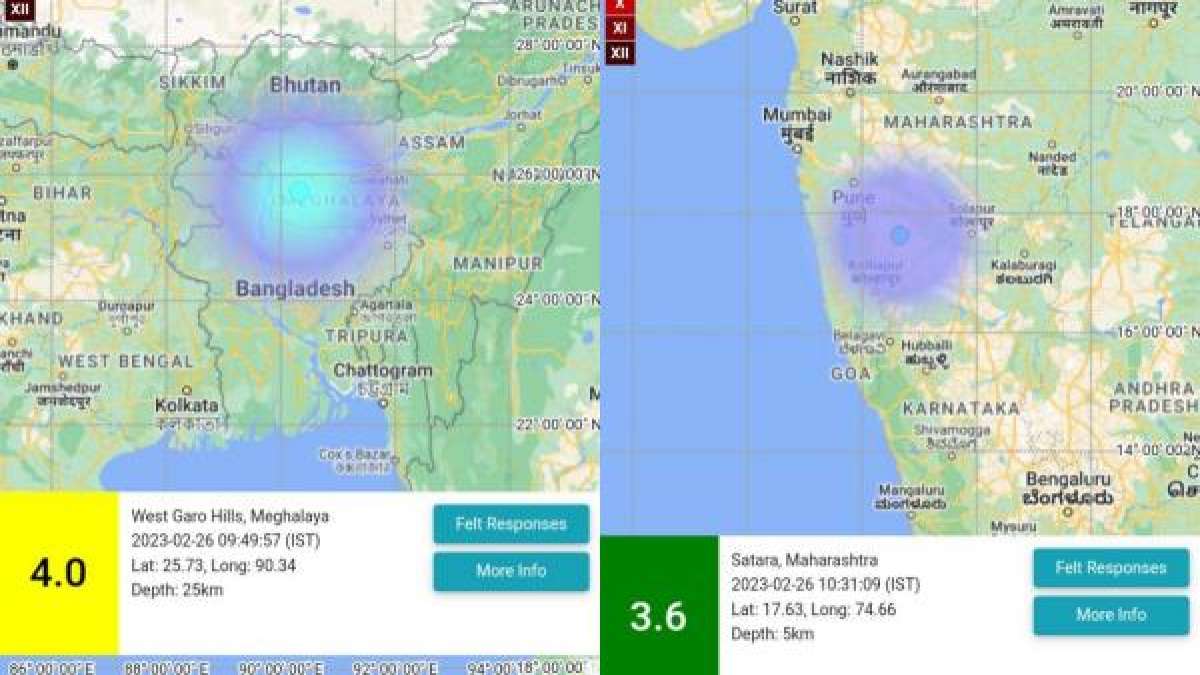Viewport: 1200px width, 675px height.
Task: Select the West Garo Hills, Meghalaya location text
Action: (x=230, y=516)
